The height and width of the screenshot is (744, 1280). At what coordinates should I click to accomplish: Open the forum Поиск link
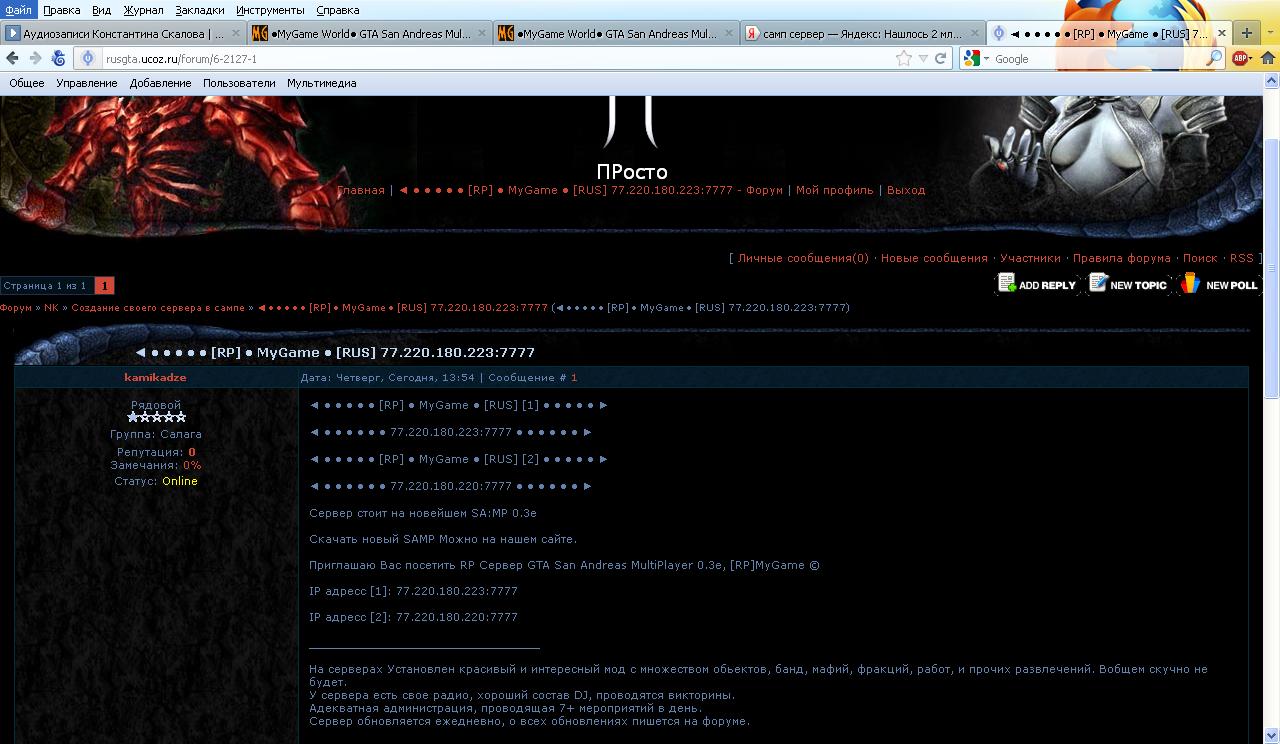[x=1200, y=258]
